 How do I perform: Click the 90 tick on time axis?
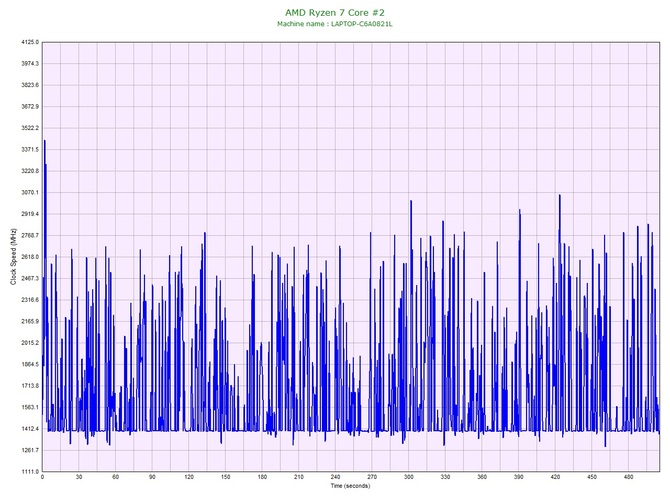pyautogui.click(x=153, y=477)
